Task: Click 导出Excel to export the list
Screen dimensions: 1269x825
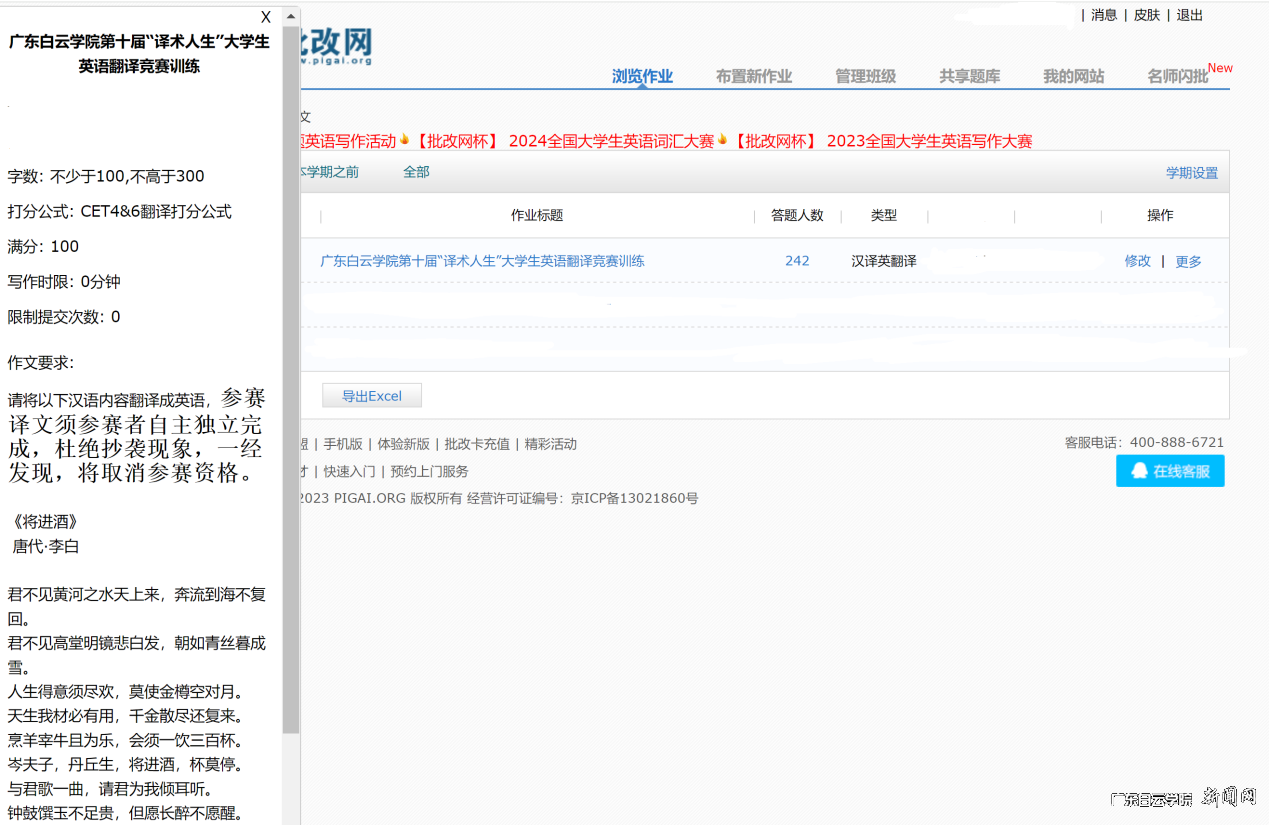Action: [371, 395]
